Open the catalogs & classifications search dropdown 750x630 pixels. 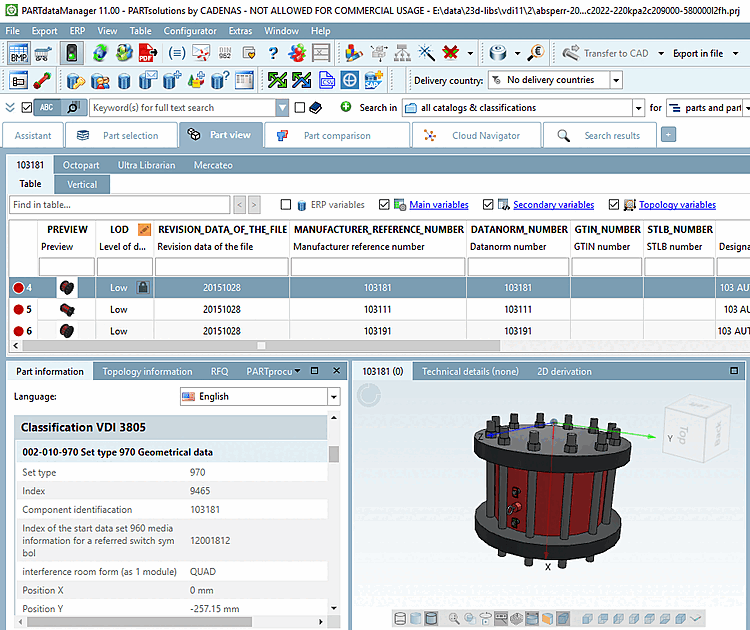click(638, 108)
